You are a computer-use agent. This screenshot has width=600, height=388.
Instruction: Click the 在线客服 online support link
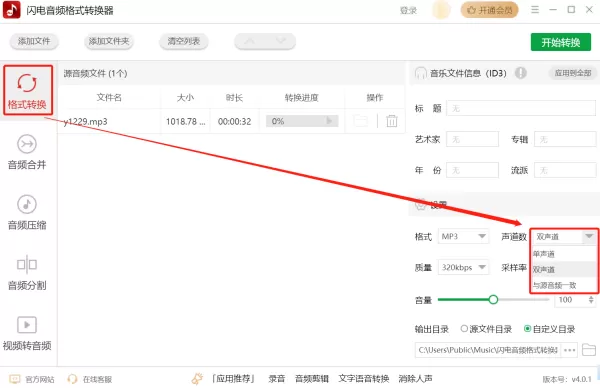(90, 379)
